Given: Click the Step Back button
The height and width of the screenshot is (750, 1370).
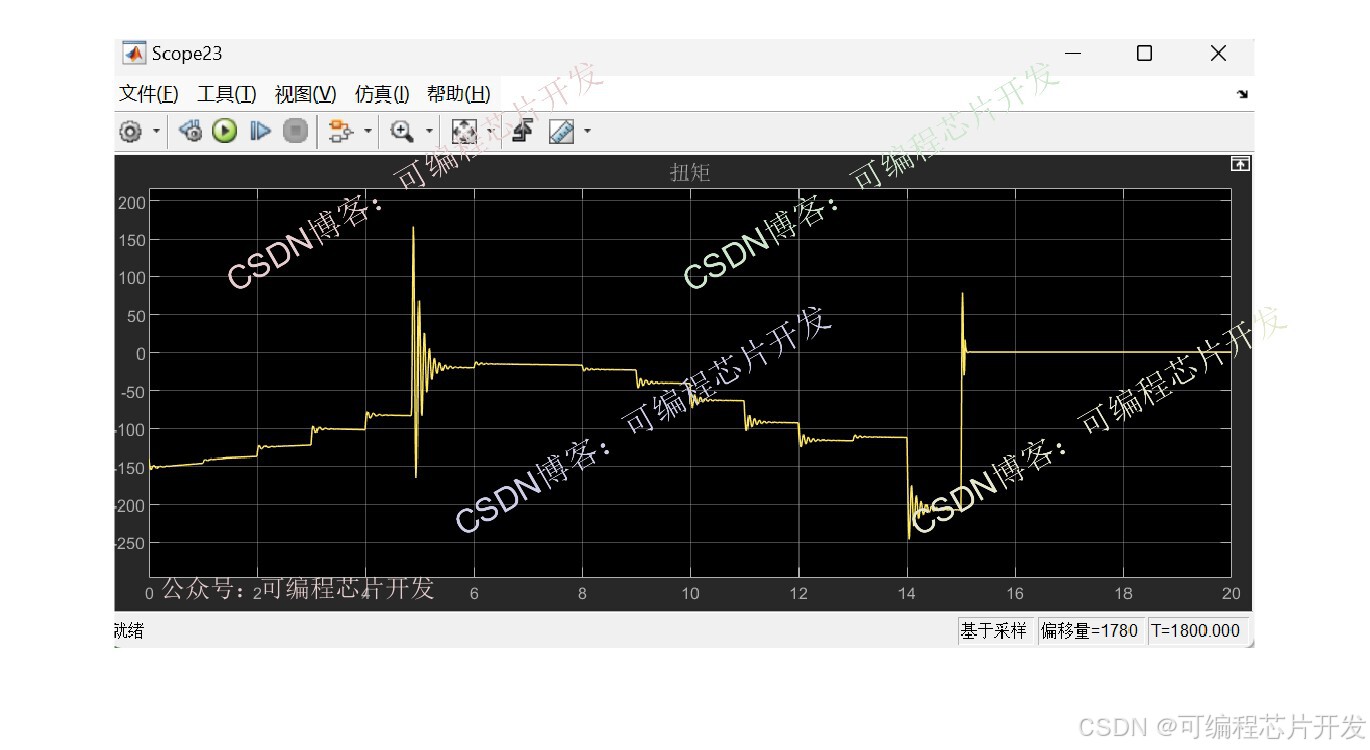Looking at the screenshot, I should pyautogui.click(x=190, y=131).
